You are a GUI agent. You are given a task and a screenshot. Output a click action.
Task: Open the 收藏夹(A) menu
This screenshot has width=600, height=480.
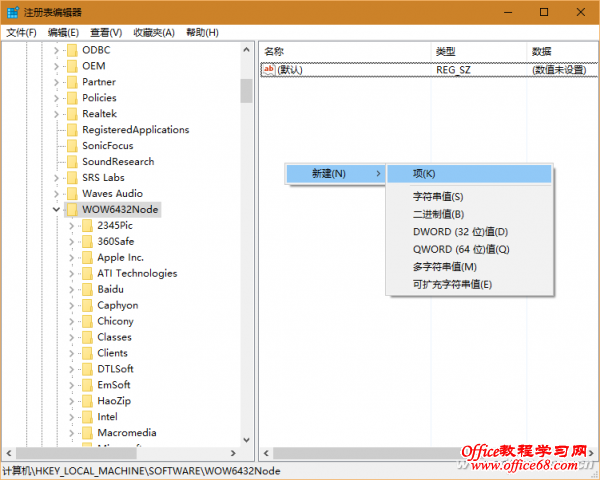click(x=154, y=33)
